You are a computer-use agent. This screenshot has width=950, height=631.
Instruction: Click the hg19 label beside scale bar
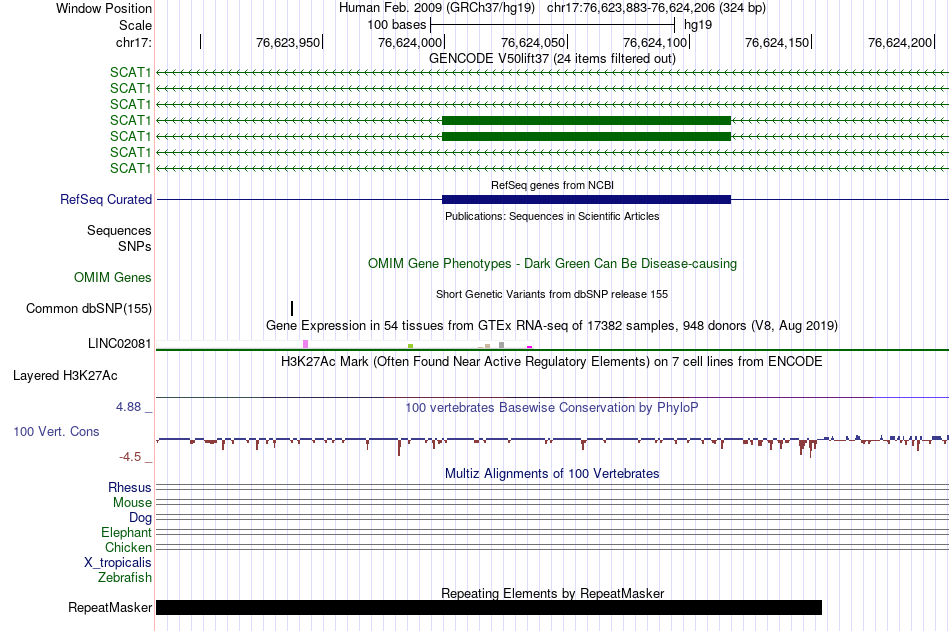click(698, 25)
